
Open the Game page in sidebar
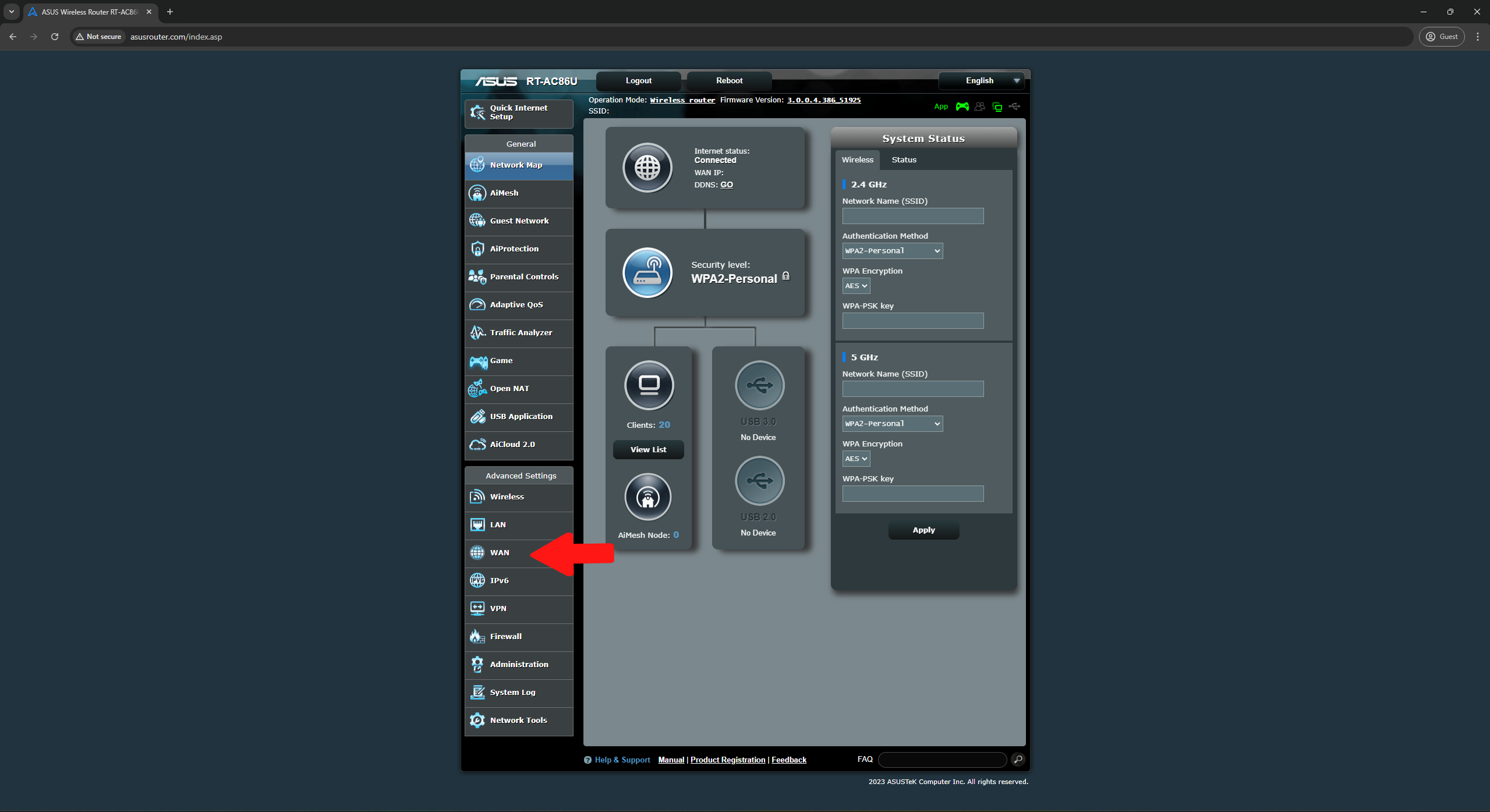click(519, 361)
